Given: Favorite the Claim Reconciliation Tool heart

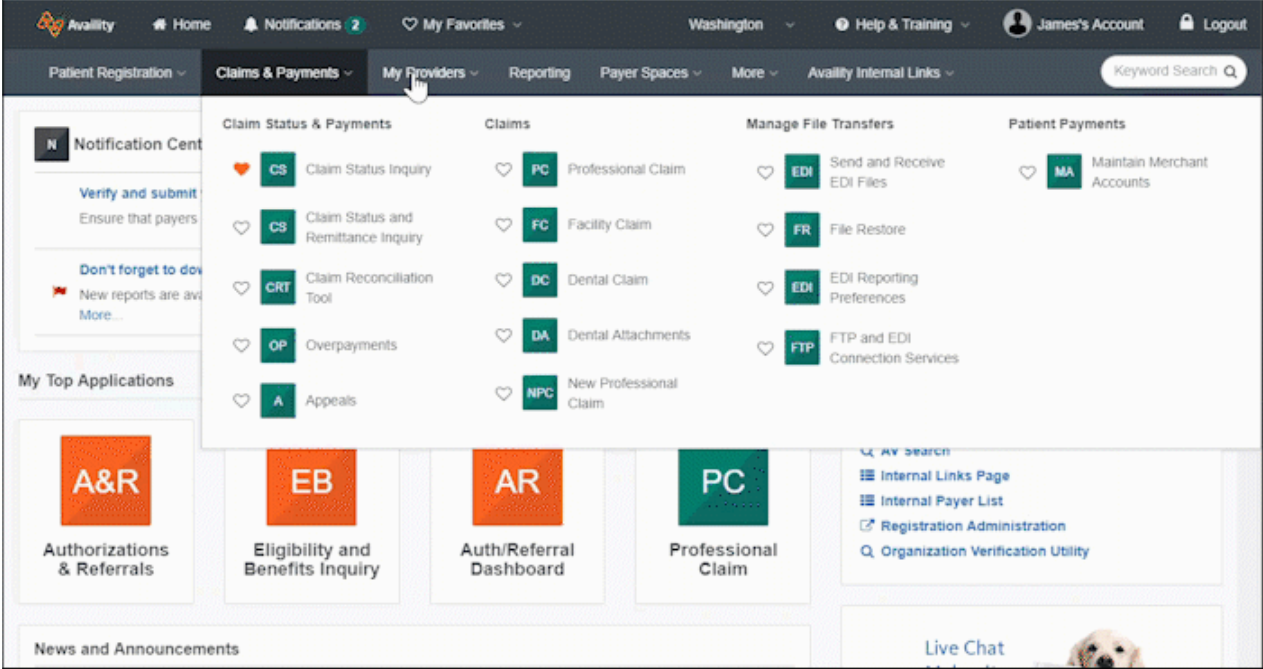Looking at the screenshot, I should click(241, 288).
